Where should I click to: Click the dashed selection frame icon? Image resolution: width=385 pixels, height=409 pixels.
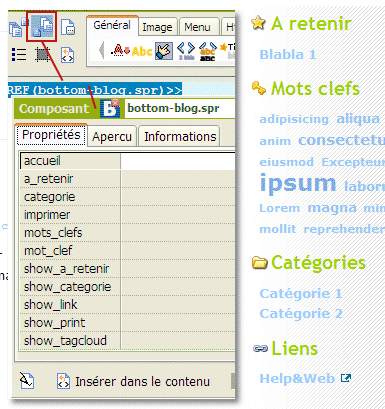pos(43,54)
